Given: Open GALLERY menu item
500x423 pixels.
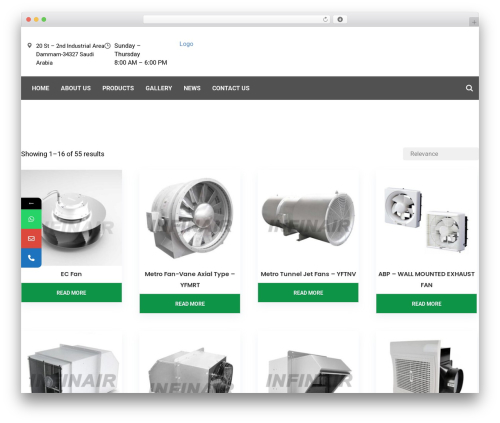Looking at the screenshot, I should [159, 88].
